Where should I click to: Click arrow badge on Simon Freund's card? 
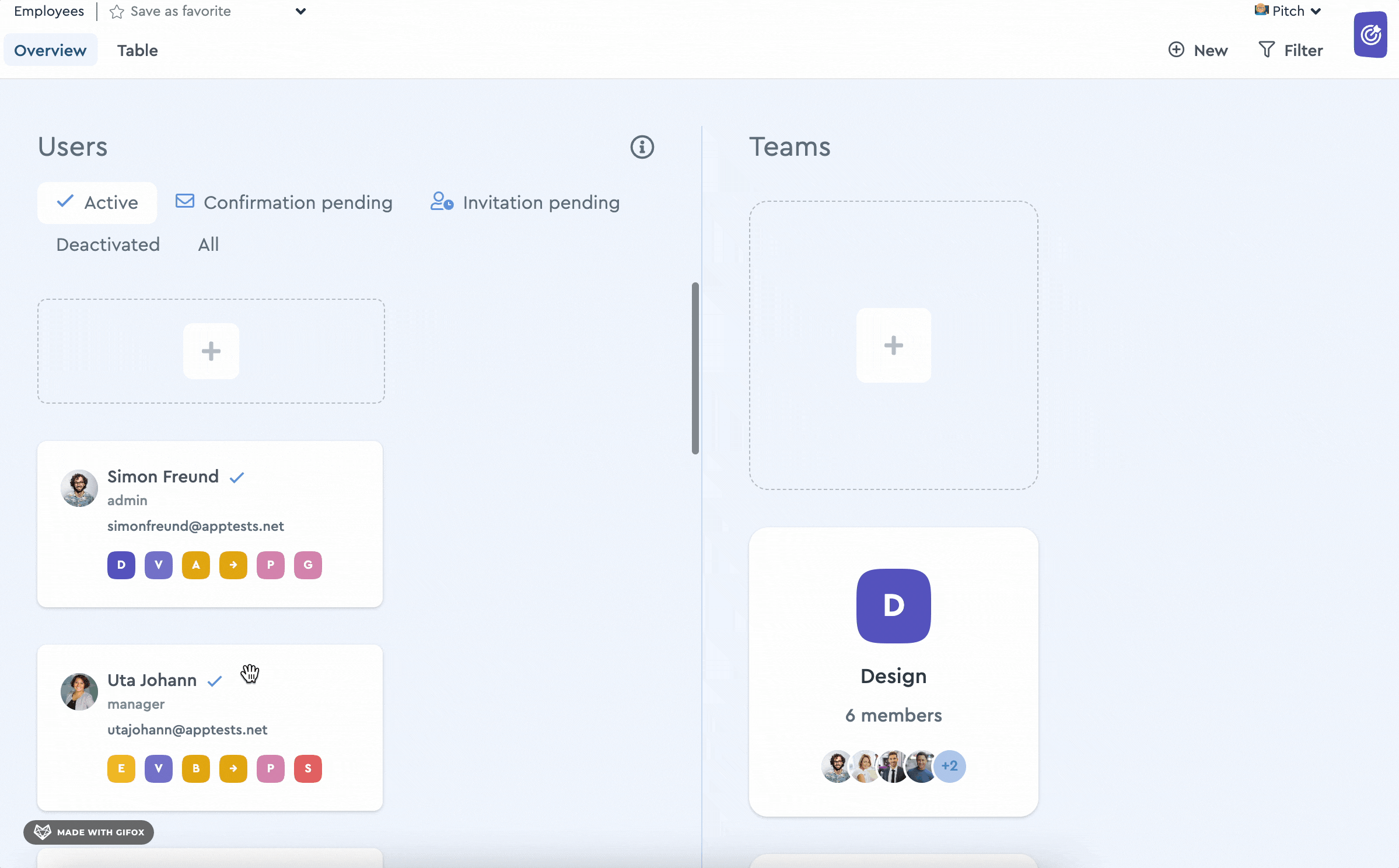click(233, 565)
